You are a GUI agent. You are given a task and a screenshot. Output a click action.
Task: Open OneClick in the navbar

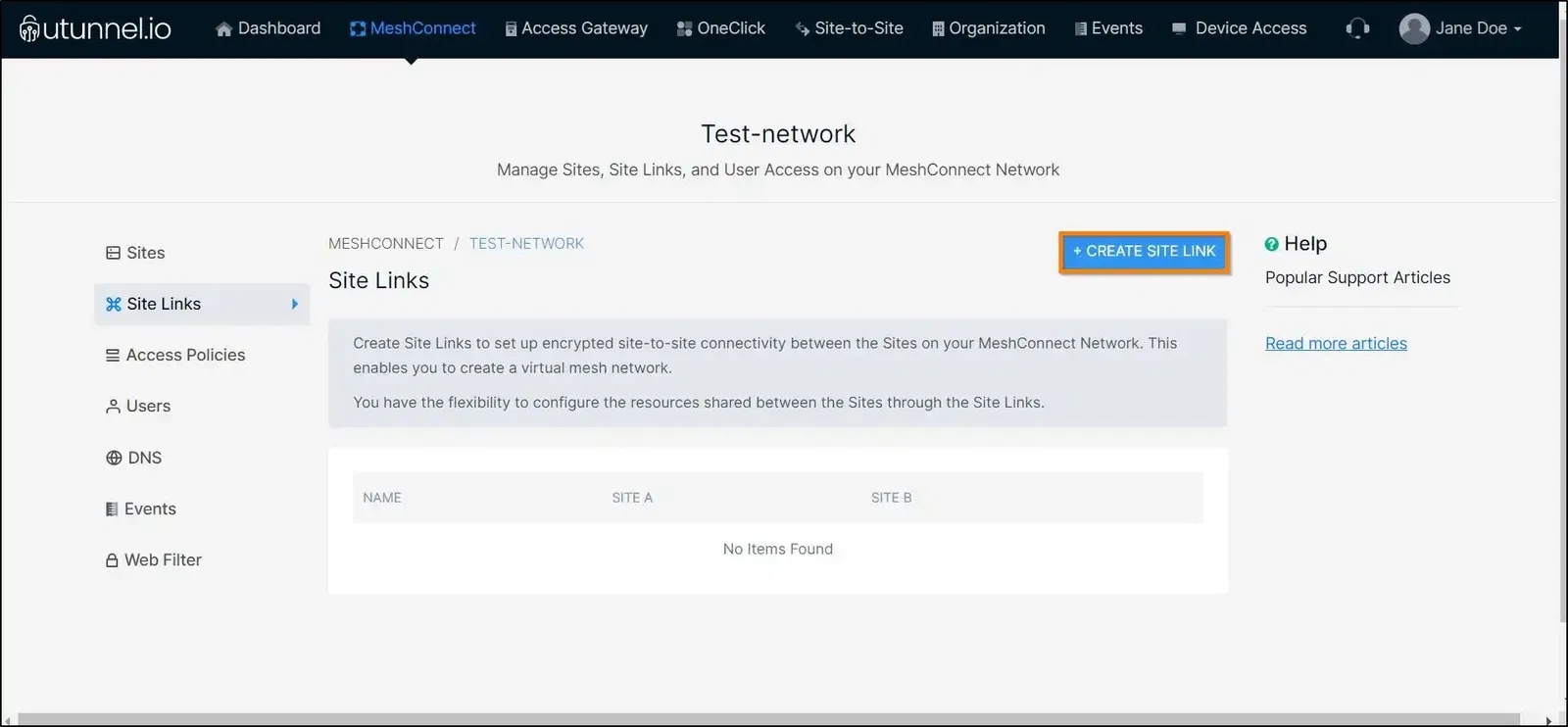pyautogui.click(x=721, y=28)
